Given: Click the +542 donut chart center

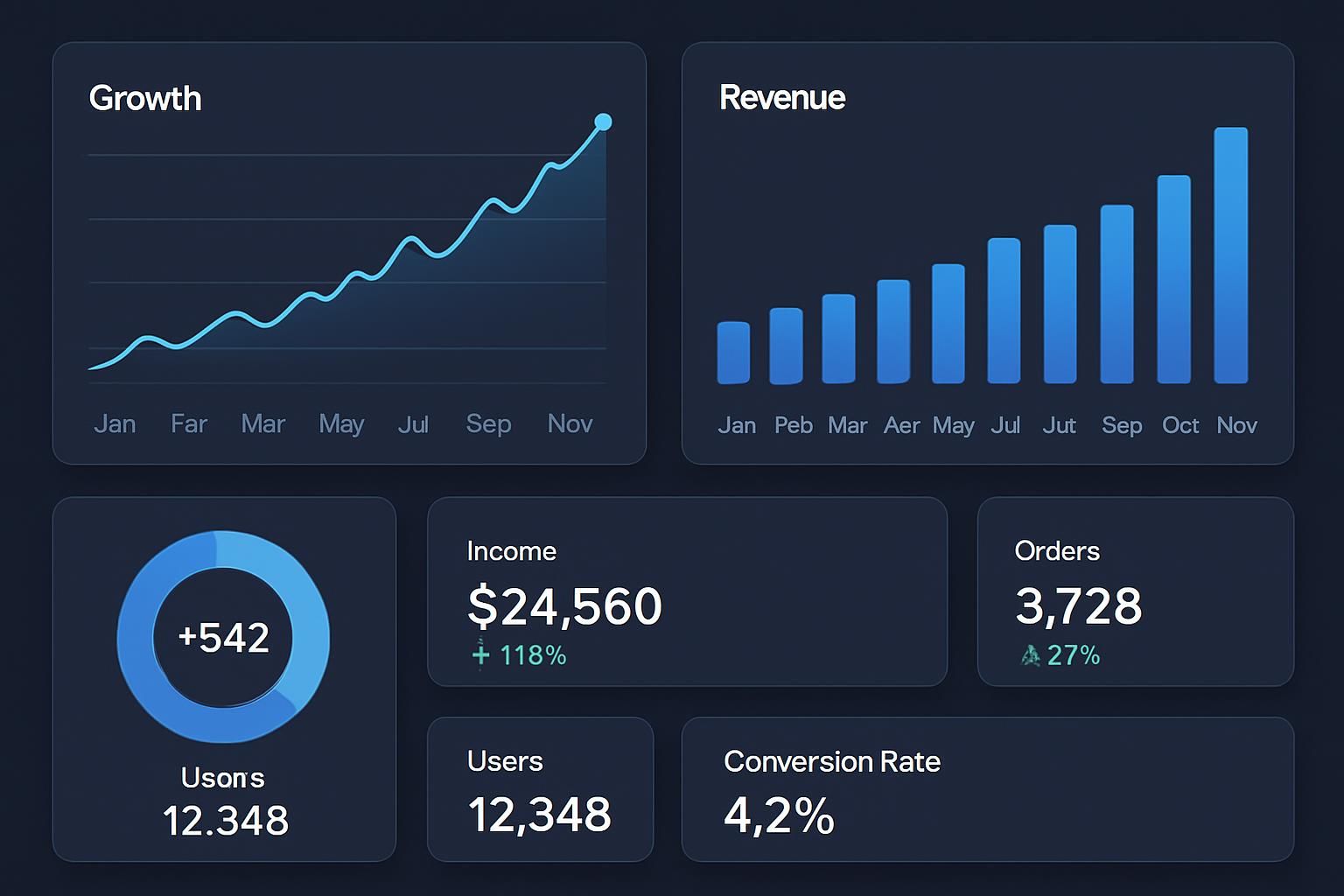Looking at the screenshot, I should coord(223,637).
